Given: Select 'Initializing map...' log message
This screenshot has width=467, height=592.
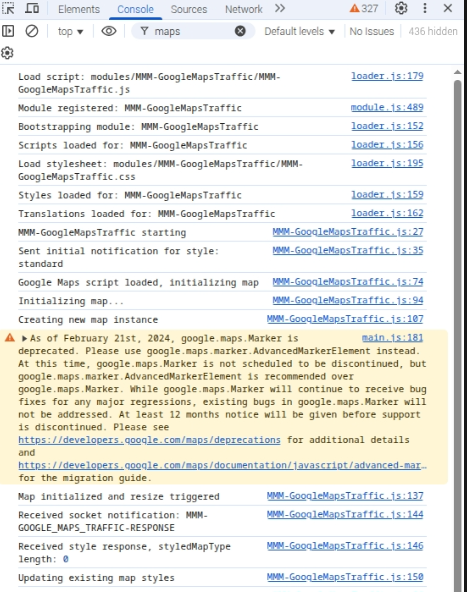Looking at the screenshot, I should coord(71,301).
